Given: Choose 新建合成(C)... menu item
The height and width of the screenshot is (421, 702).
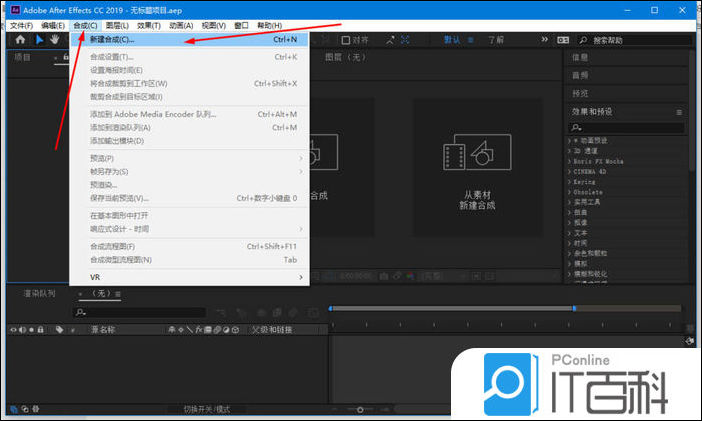Looking at the screenshot, I should (189, 39).
